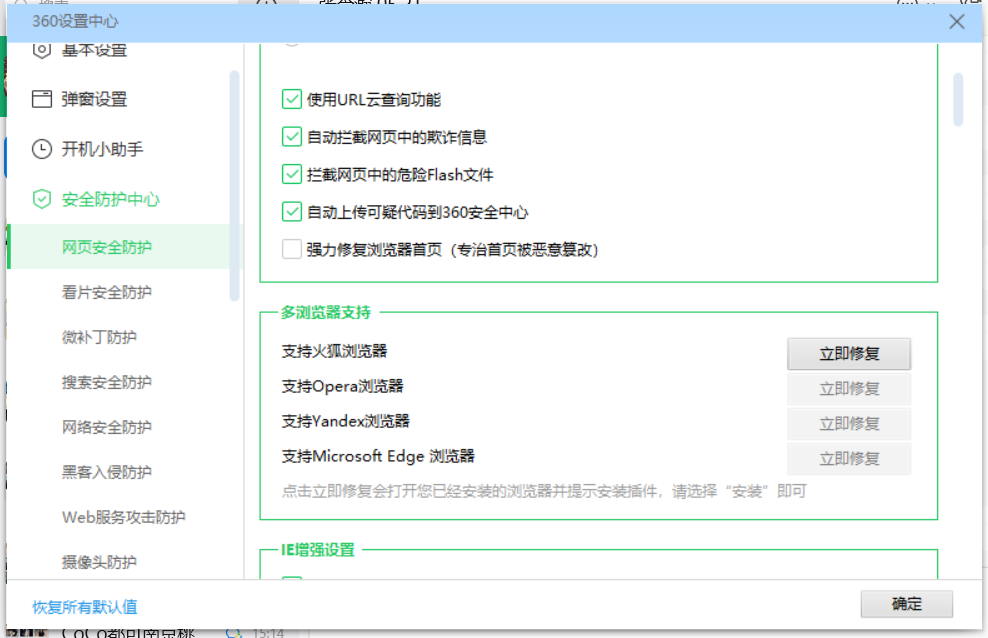Enable 强力修复浏览器首页 checkbox
The image size is (988, 638).
[292, 249]
